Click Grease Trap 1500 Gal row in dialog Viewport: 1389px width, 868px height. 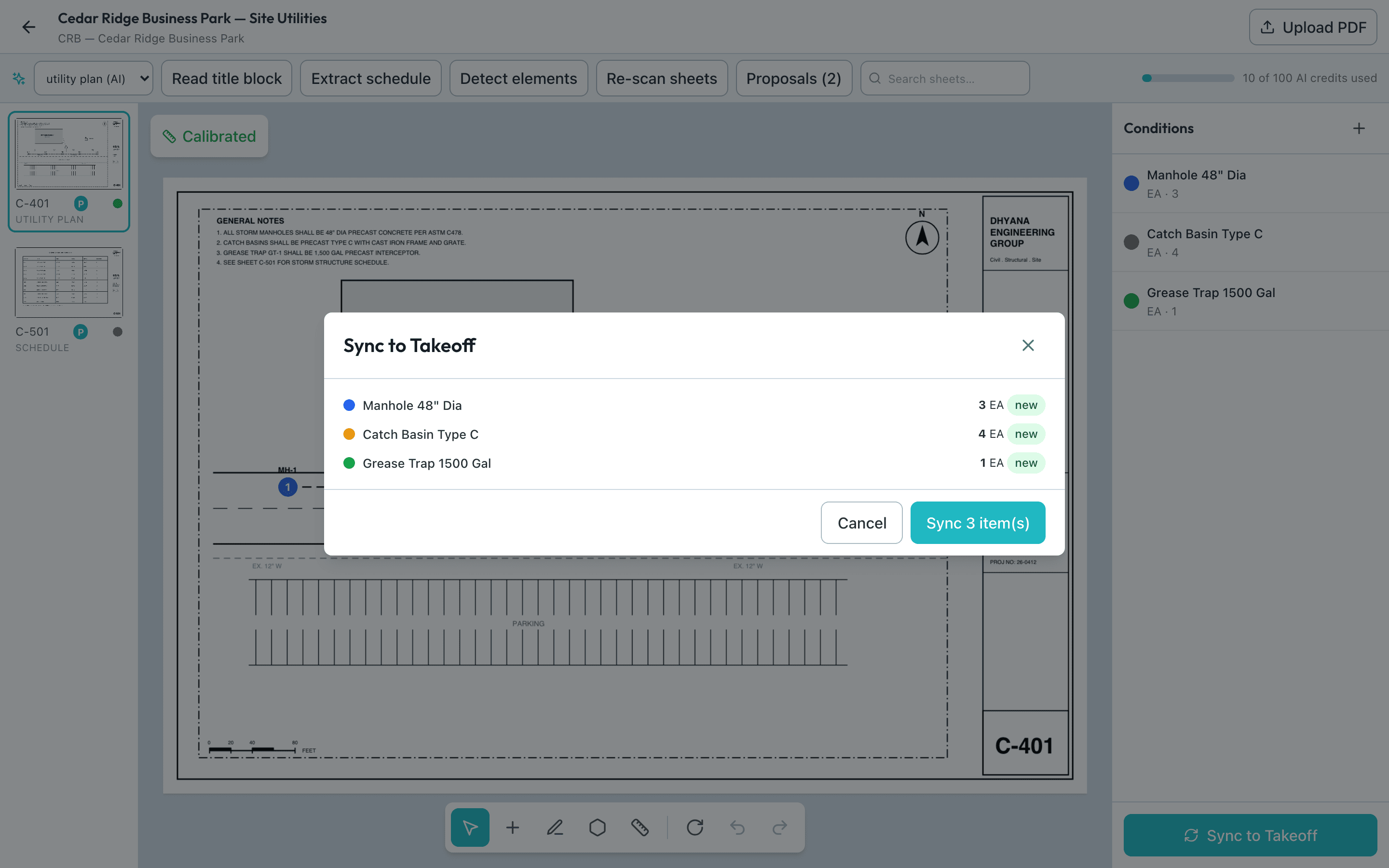click(694, 463)
